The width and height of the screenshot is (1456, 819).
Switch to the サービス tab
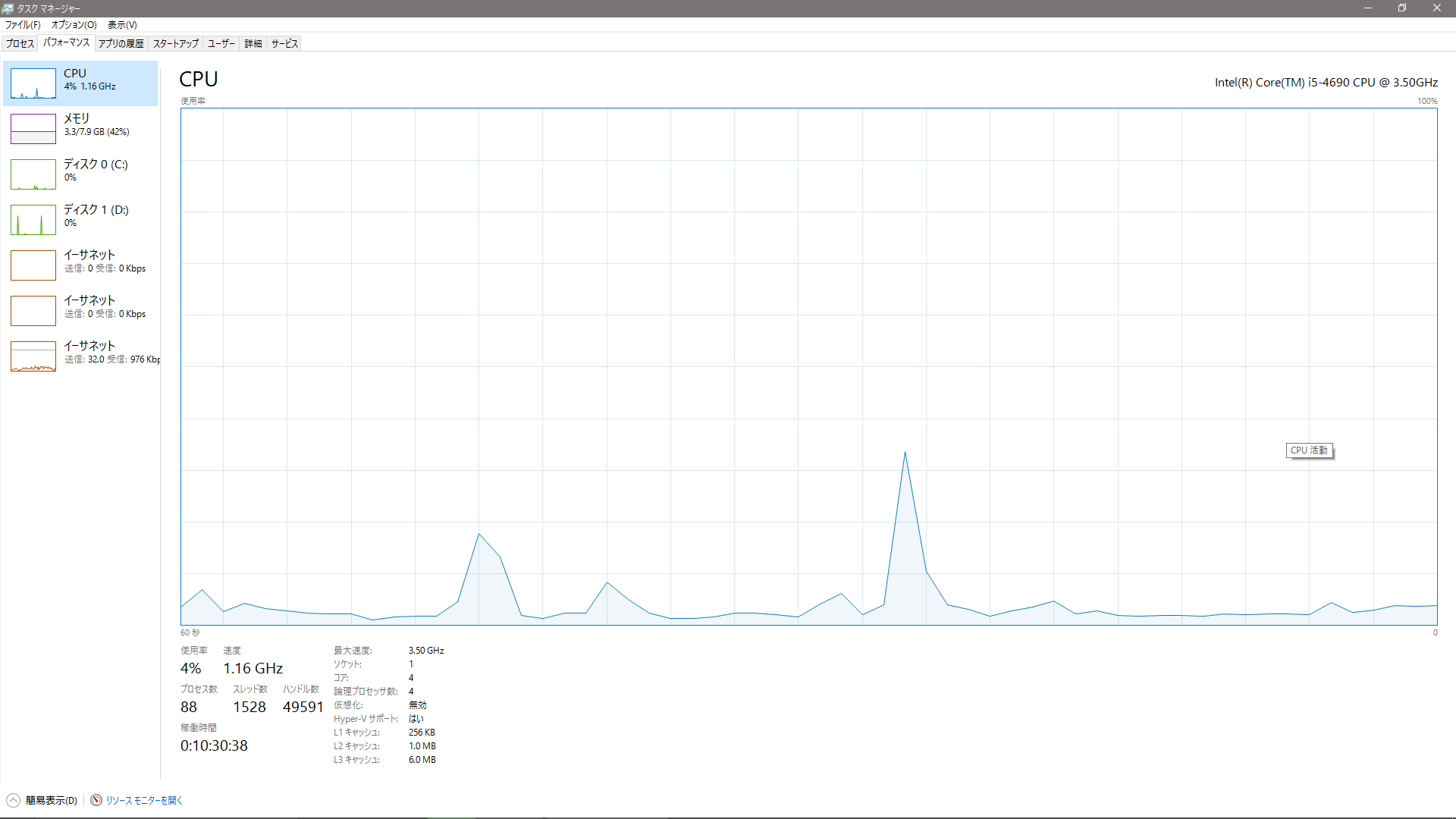tap(284, 44)
